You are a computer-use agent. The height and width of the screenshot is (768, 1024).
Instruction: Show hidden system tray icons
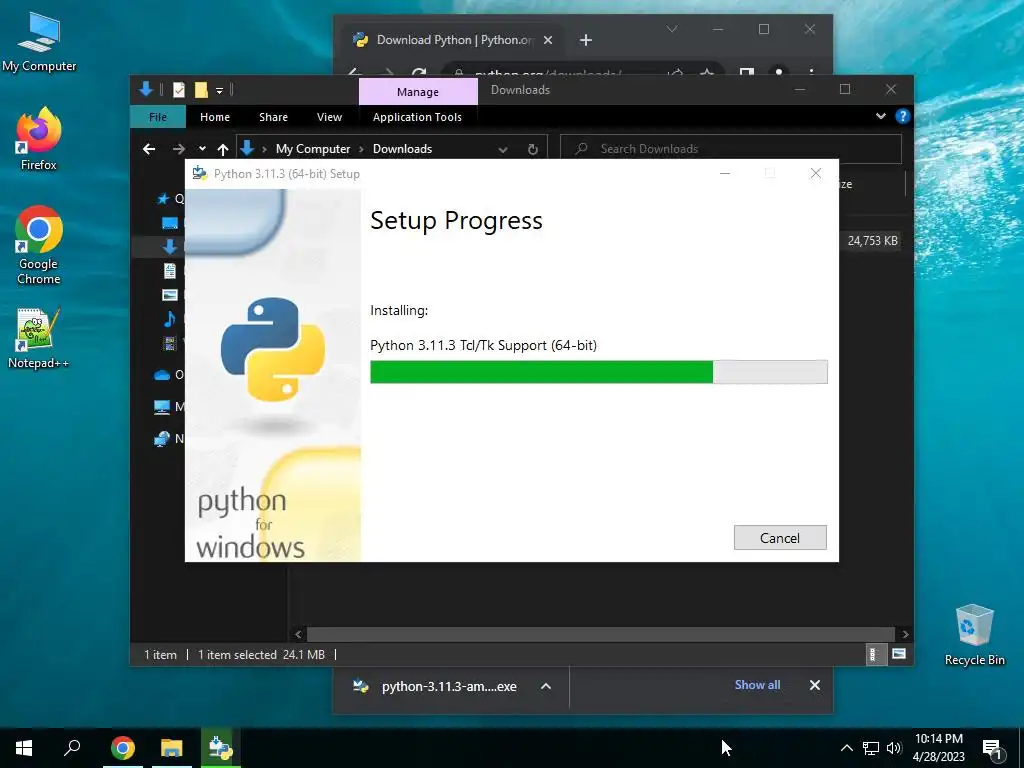(846, 748)
